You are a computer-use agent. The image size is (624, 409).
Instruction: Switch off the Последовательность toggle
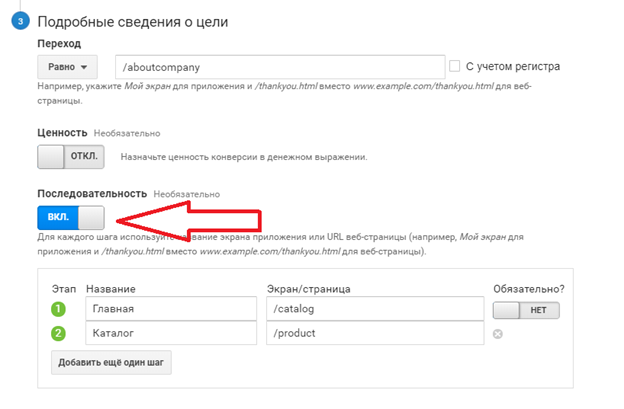[x=71, y=218]
